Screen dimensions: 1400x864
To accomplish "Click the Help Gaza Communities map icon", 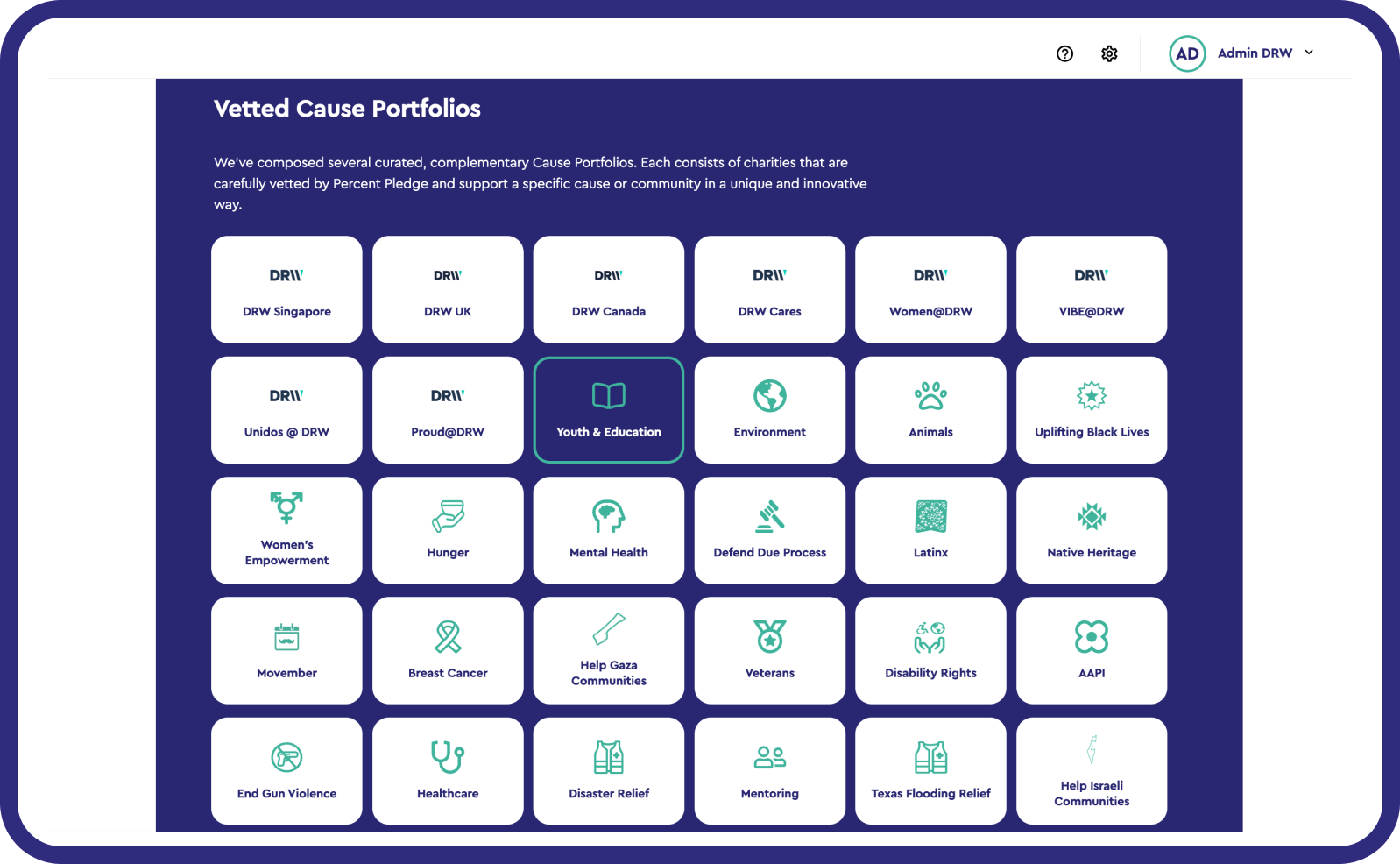I will pyautogui.click(x=609, y=628).
